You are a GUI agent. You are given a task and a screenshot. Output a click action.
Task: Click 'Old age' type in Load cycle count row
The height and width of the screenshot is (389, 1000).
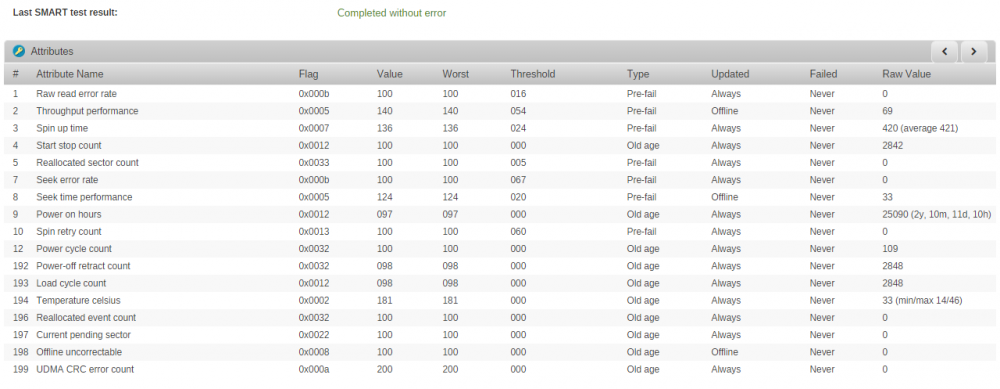coord(643,283)
